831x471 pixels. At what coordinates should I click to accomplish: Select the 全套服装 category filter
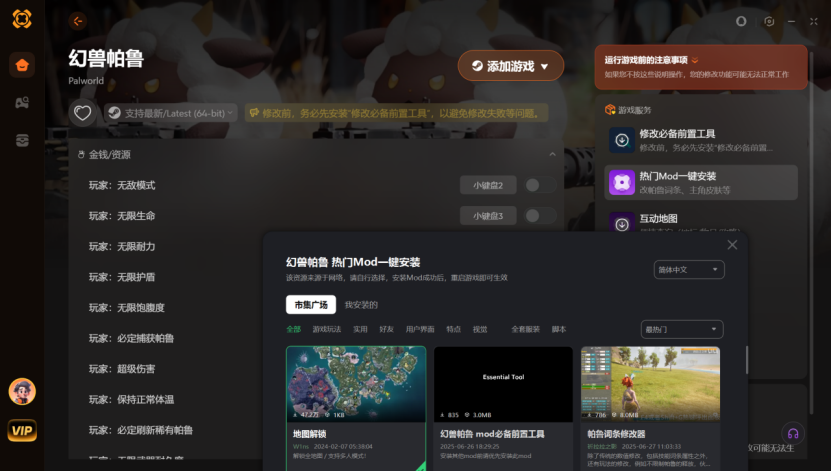click(x=525, y=330)
